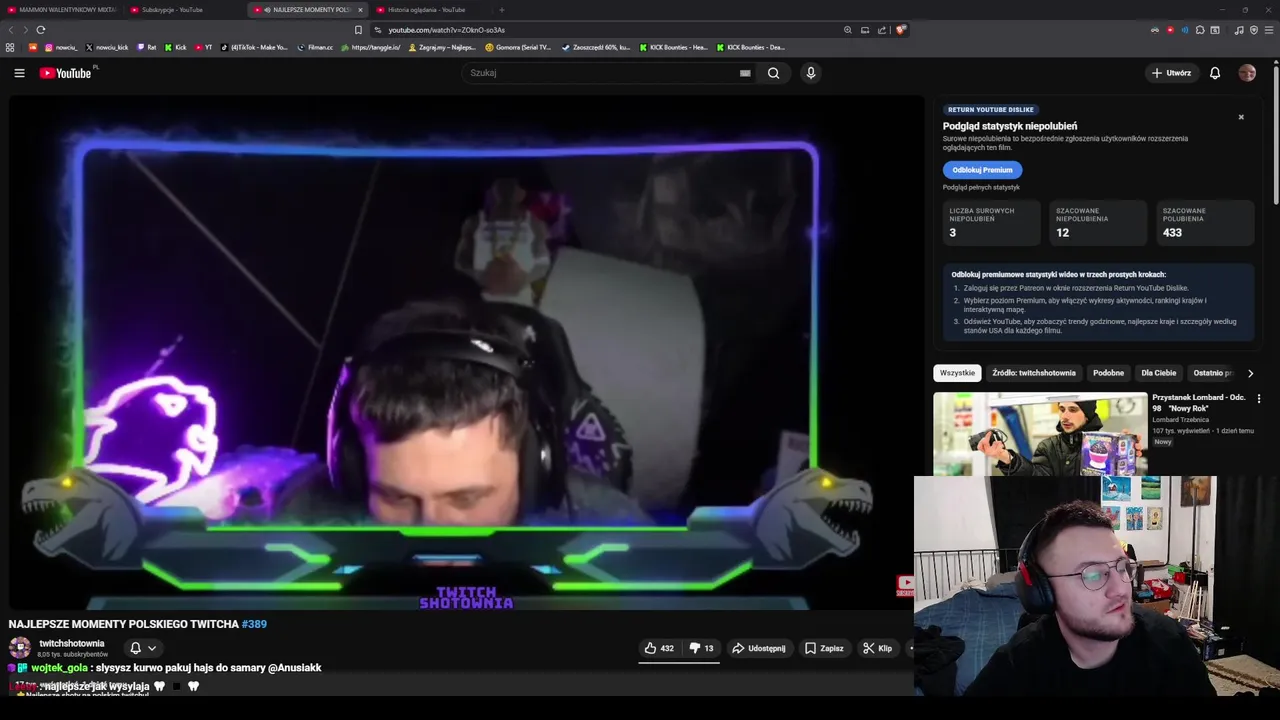Show more filter chips with right arrow
Image resolution: width=1280 pixels, height=720 pixels.
pyautogui.click(x=1250, y=373)
